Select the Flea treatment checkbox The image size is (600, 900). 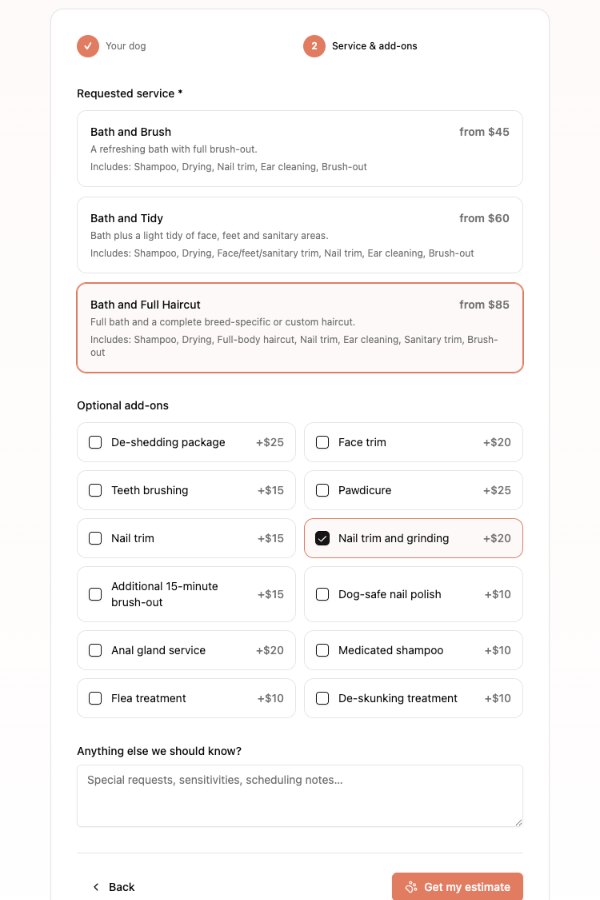point(95,698)
